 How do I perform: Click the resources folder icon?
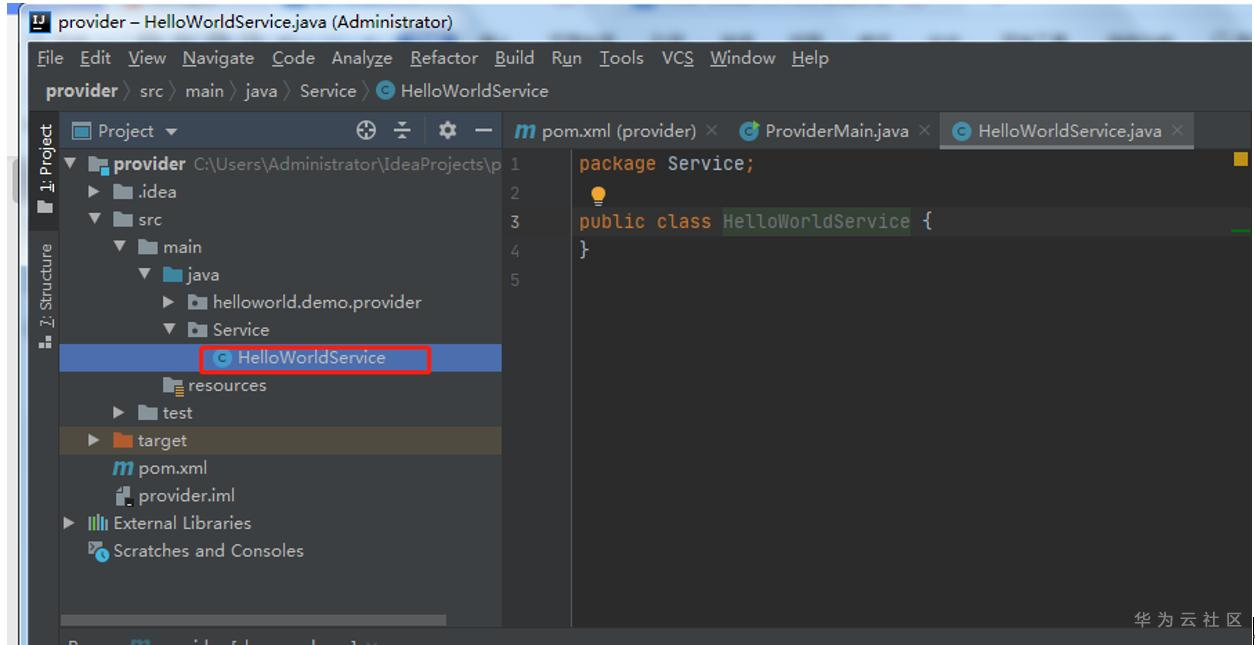tap(173, 386)
